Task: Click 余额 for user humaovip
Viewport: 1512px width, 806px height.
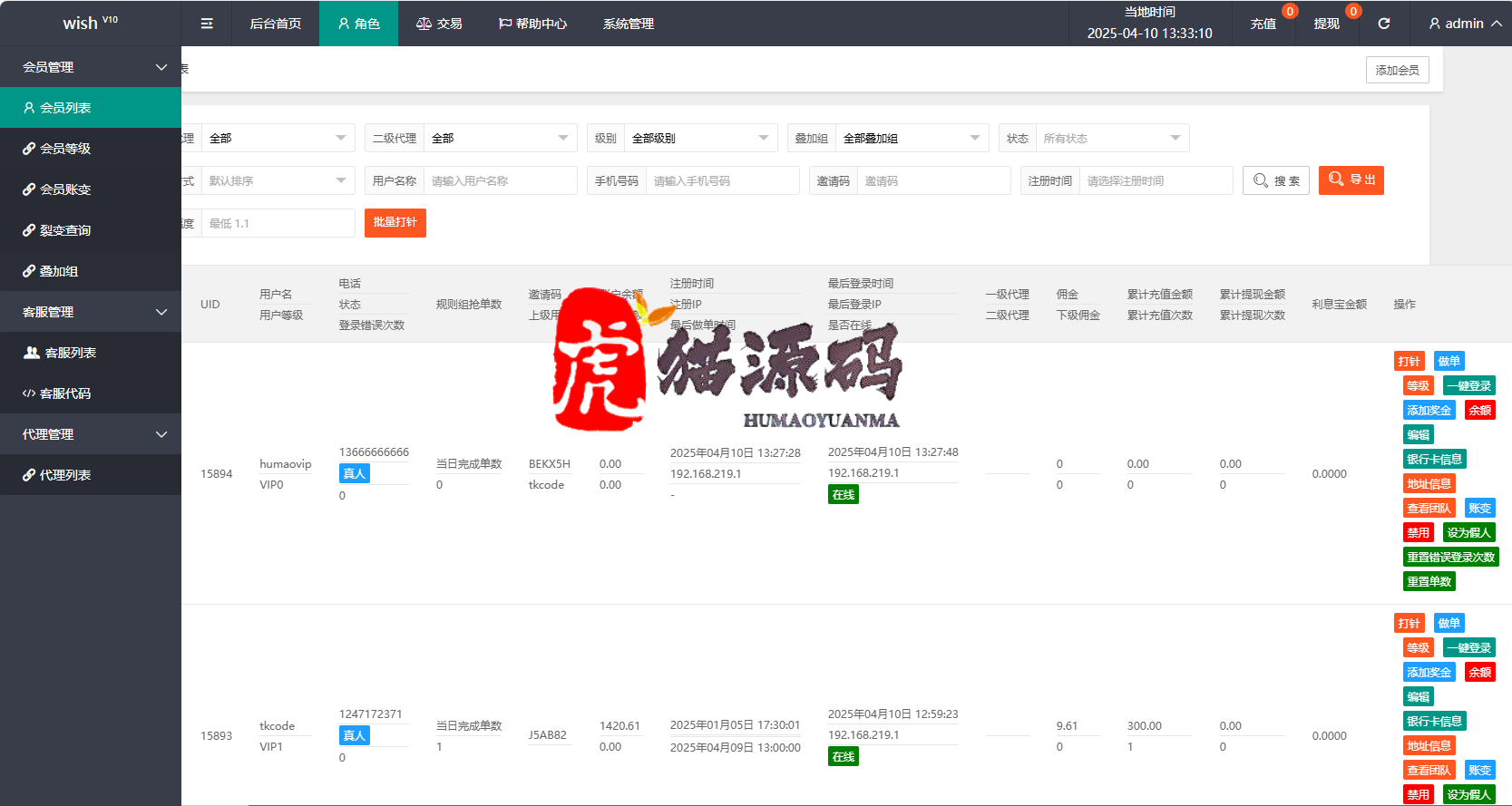Action: click(1480, 410)
